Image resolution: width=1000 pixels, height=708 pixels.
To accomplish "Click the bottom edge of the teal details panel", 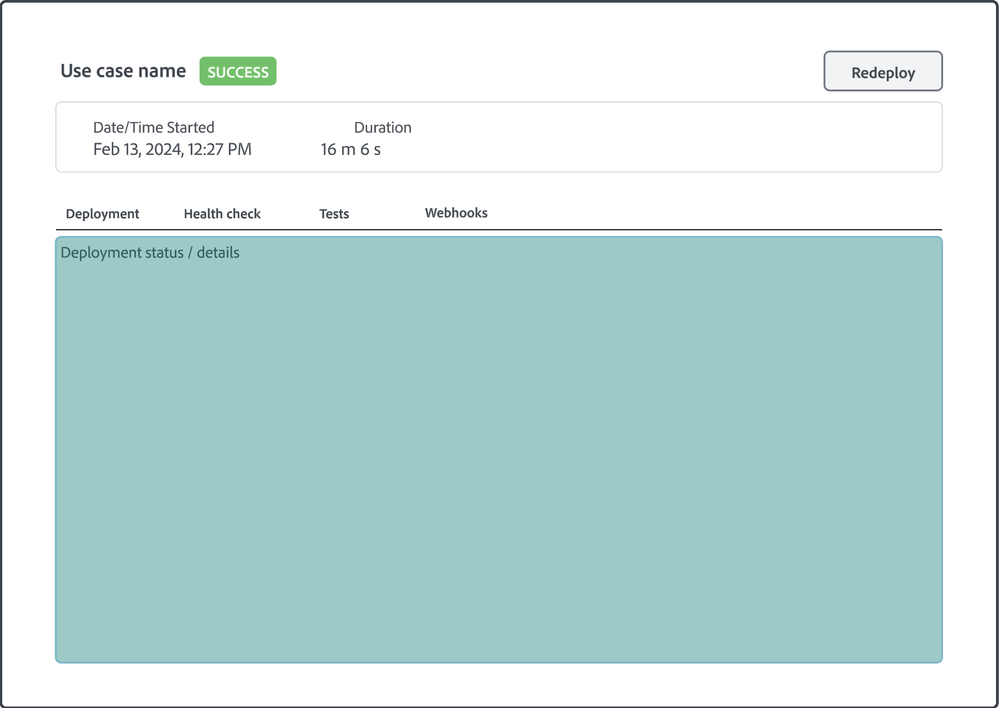I will pyautogui.click(x=499, y=661).
